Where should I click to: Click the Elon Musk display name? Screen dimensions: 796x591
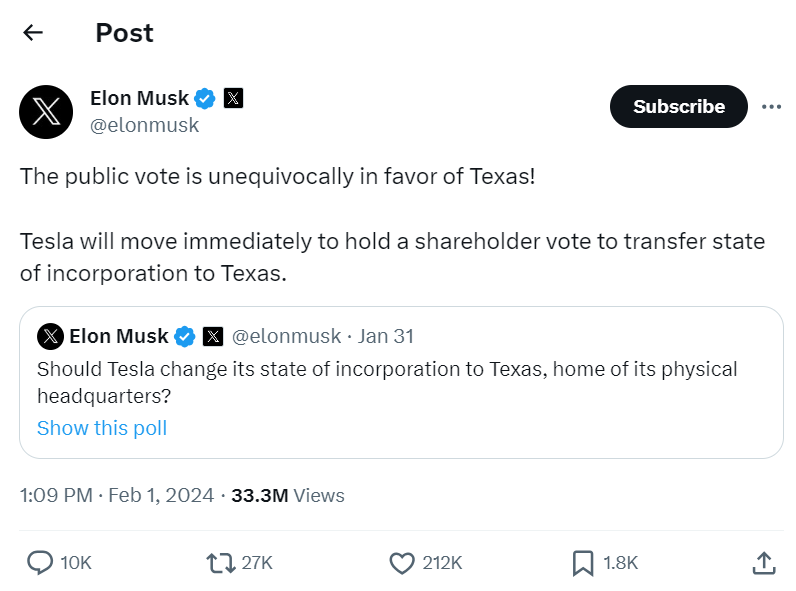139,98
